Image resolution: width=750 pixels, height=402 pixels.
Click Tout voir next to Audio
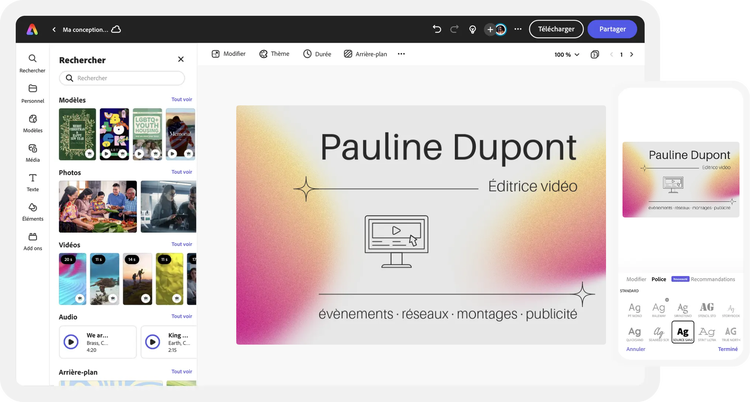point(182,316)
